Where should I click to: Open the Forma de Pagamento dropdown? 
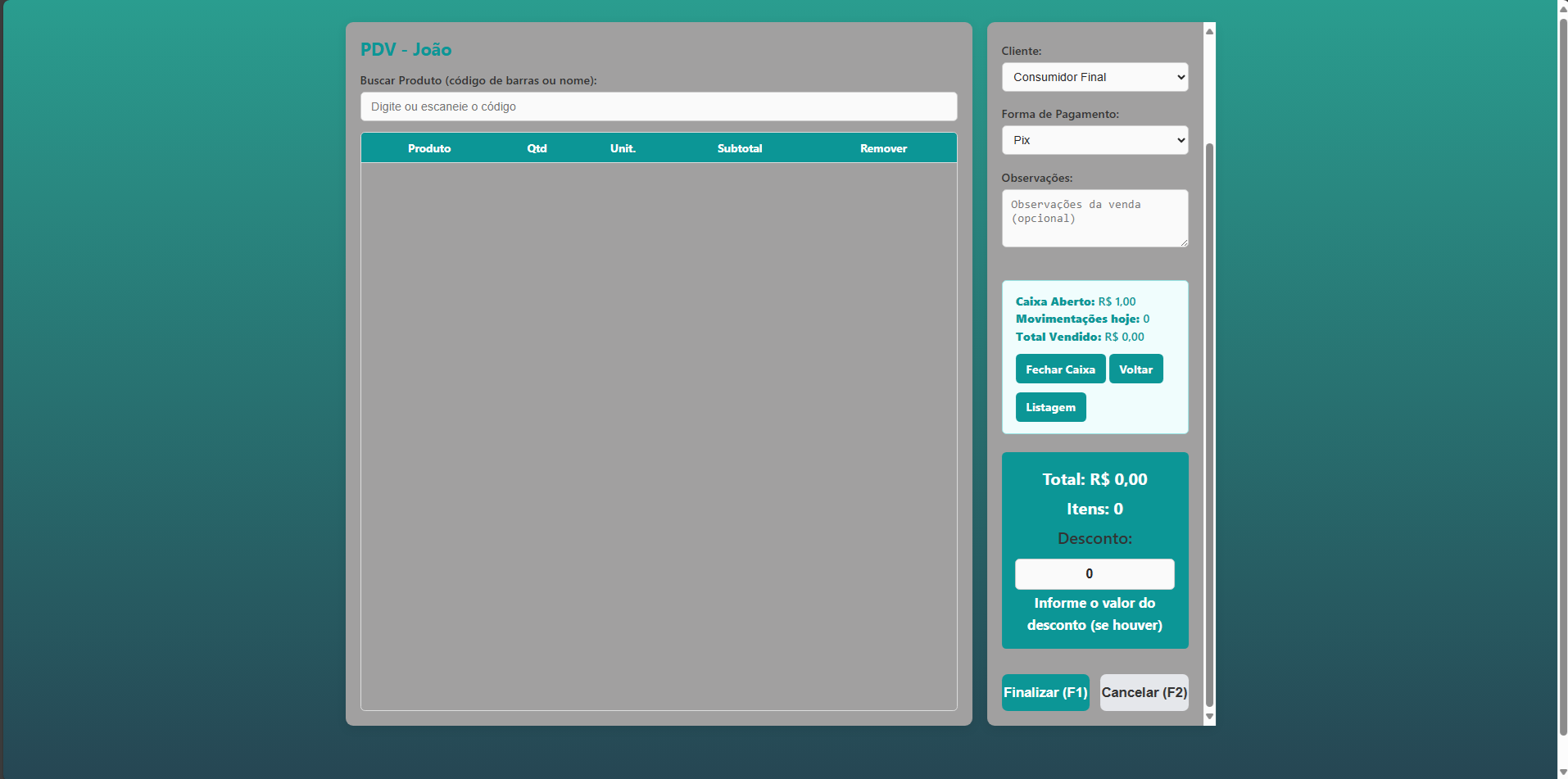coord(1094,140)
